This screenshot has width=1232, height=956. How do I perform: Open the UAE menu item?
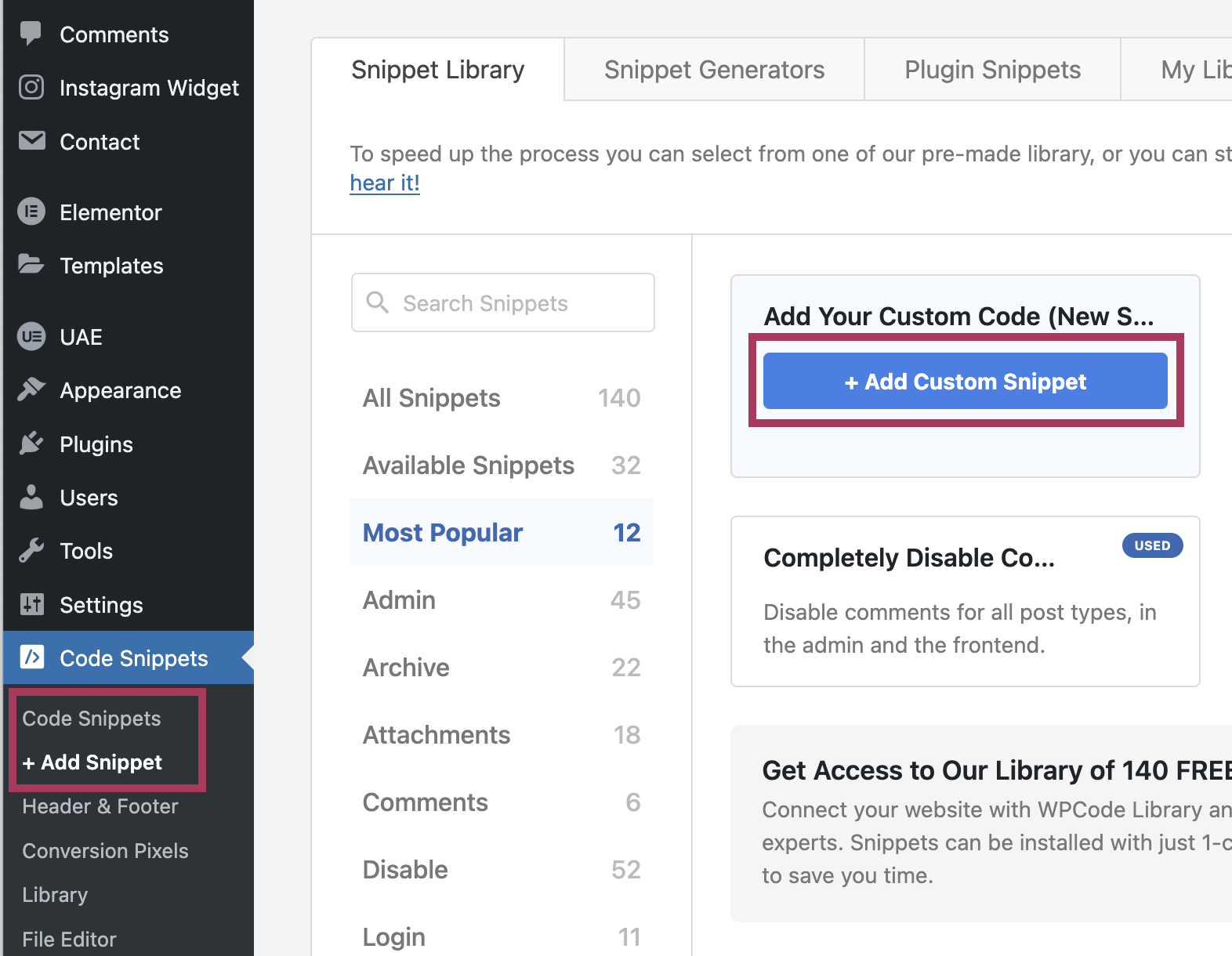(129, 337)
